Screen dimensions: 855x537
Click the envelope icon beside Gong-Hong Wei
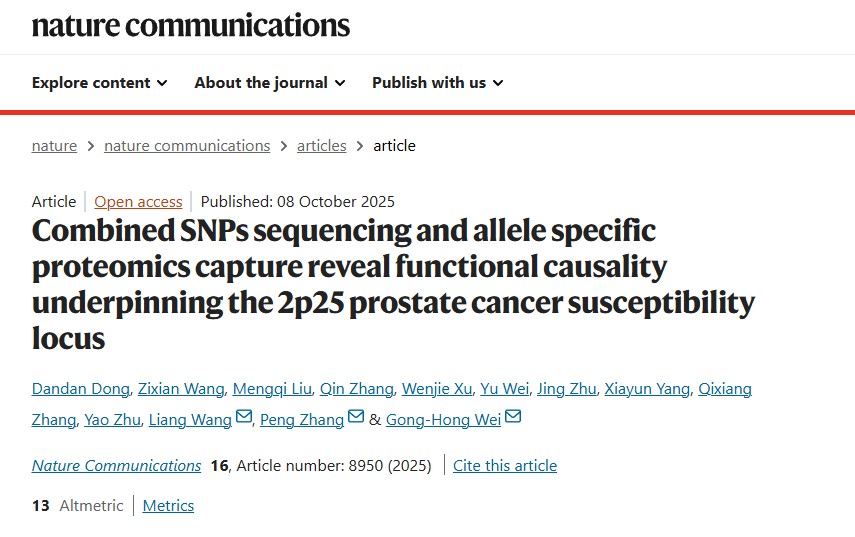(513, 418)
